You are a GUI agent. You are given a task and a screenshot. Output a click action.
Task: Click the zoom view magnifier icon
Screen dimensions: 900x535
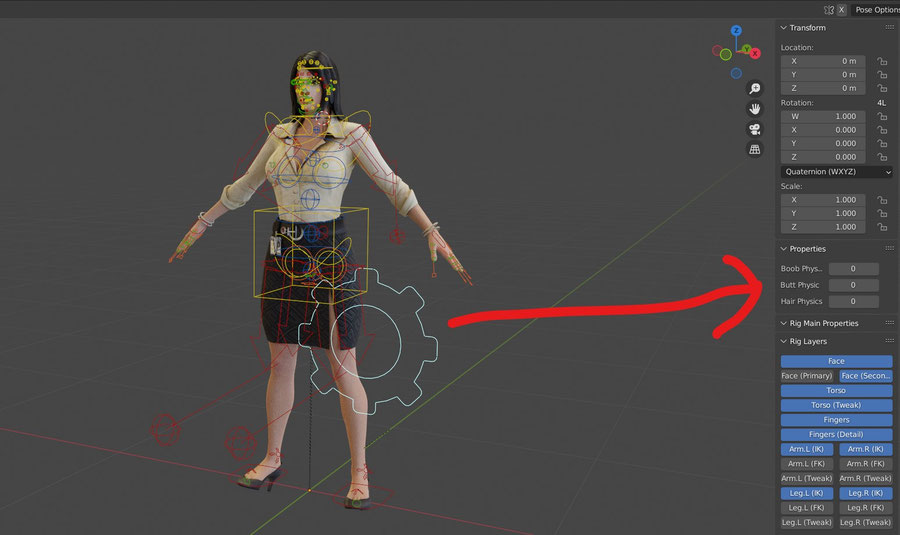pyautogui.click(x=755, y=89)
